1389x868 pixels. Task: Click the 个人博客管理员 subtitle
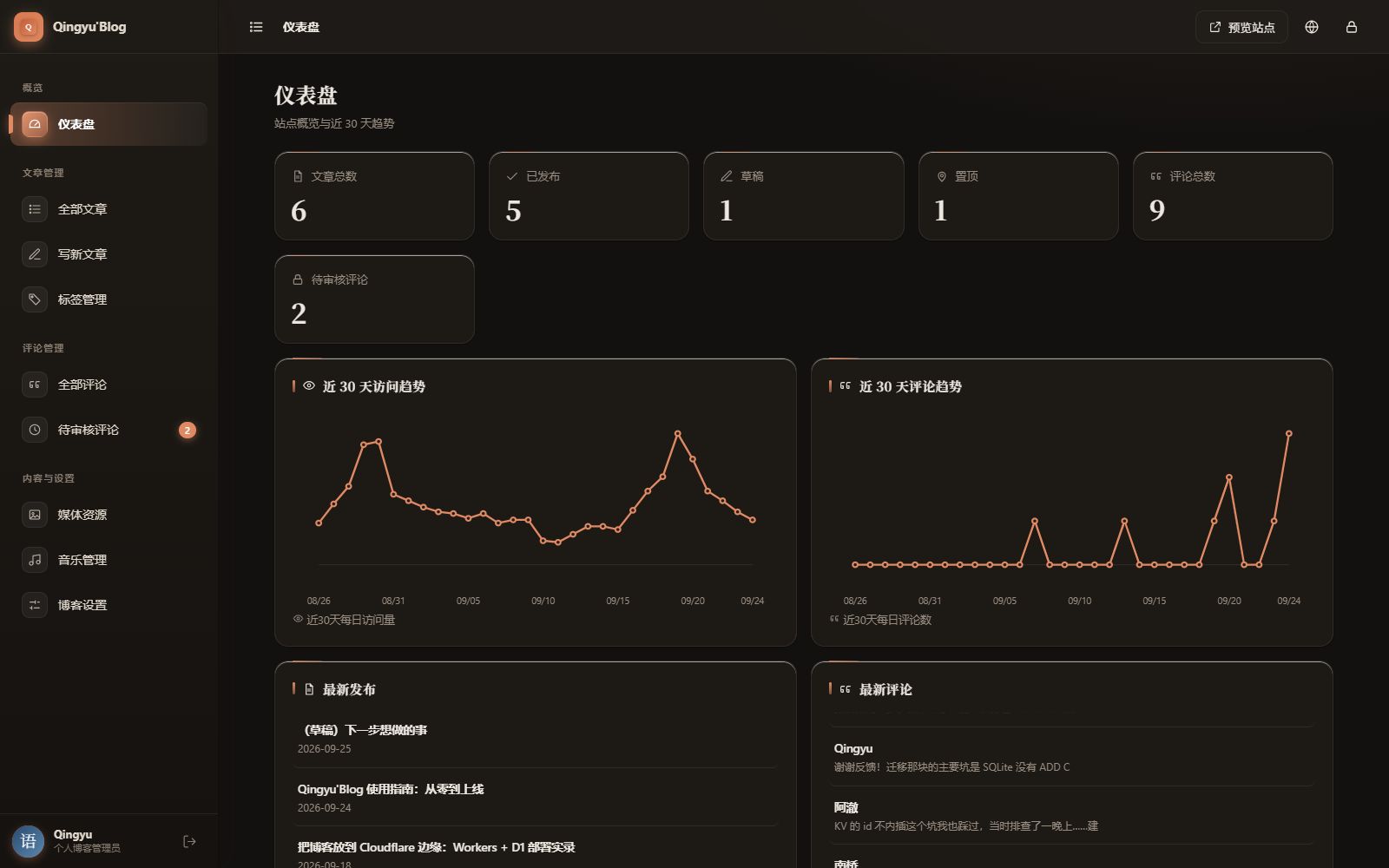click(87, 848)
